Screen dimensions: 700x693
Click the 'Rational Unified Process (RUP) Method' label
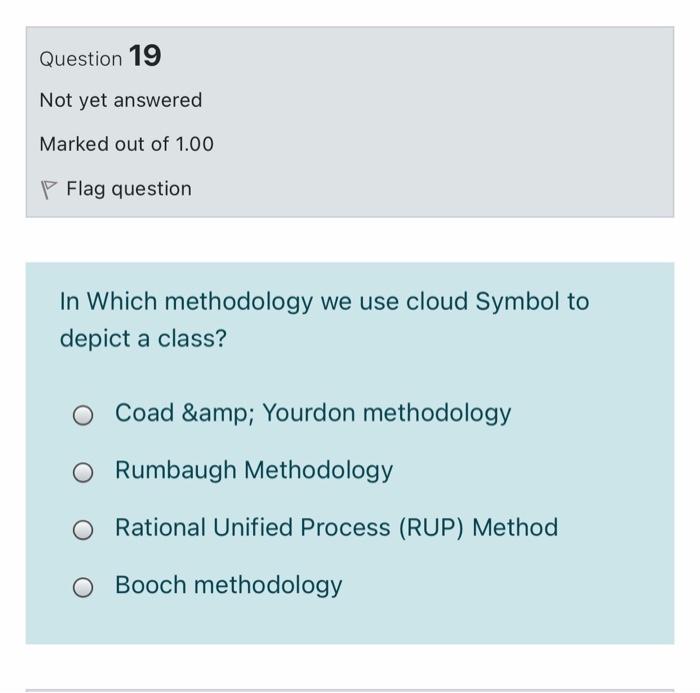(x=336, y=527)
